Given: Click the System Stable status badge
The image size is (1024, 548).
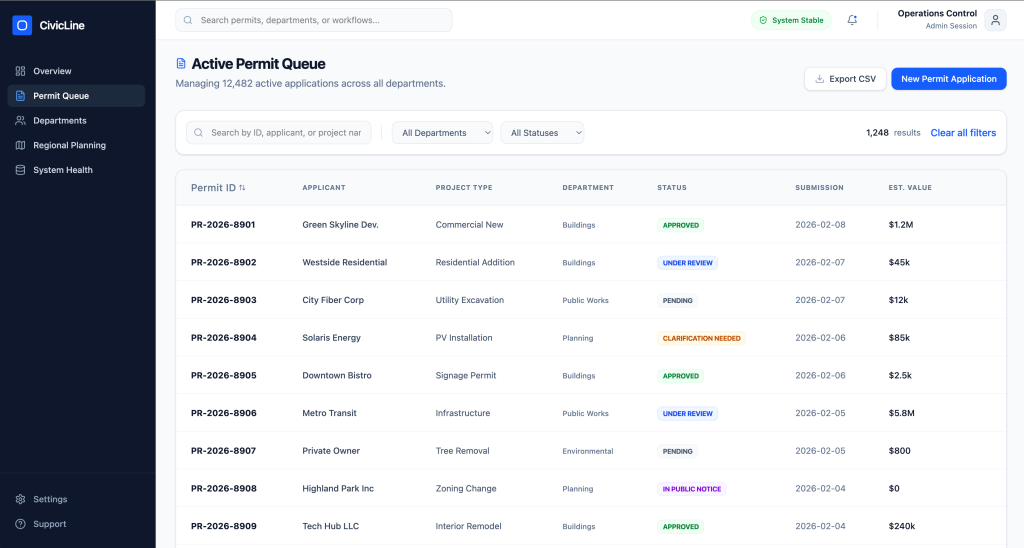Looking at the screenshot, I should [791, 20].
